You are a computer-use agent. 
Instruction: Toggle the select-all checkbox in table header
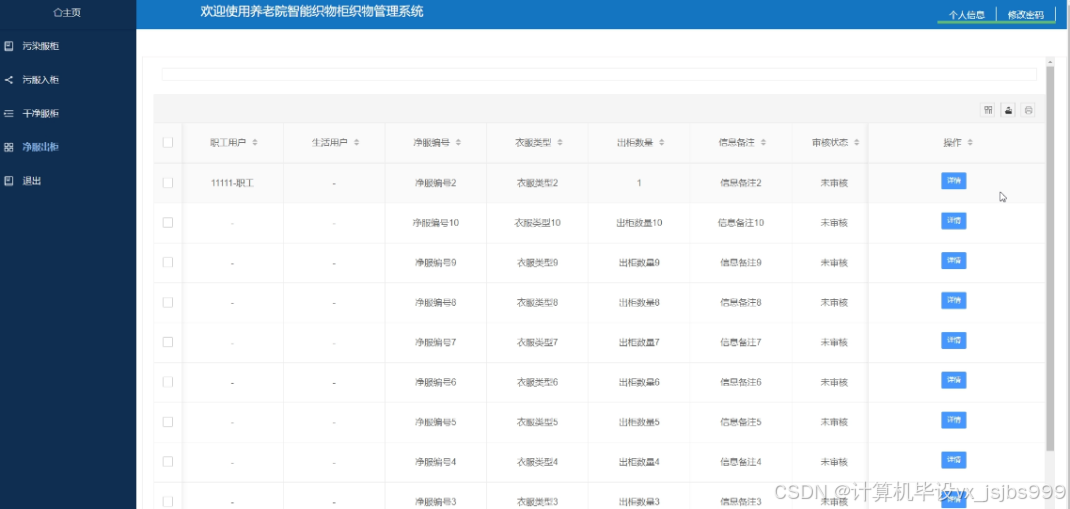coord(168,143)
